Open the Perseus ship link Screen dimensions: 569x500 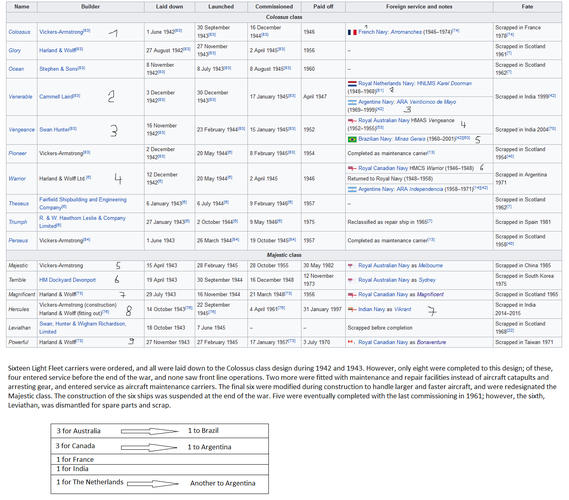[18, 241]
